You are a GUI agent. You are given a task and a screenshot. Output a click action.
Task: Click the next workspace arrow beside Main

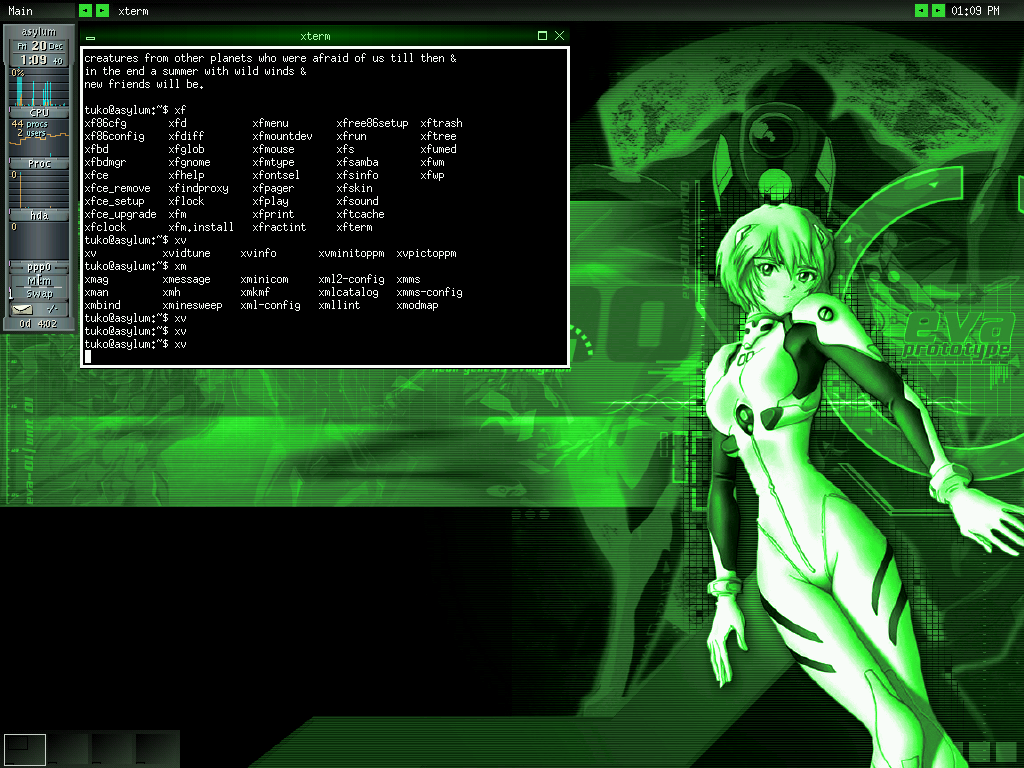coord(102,10)
